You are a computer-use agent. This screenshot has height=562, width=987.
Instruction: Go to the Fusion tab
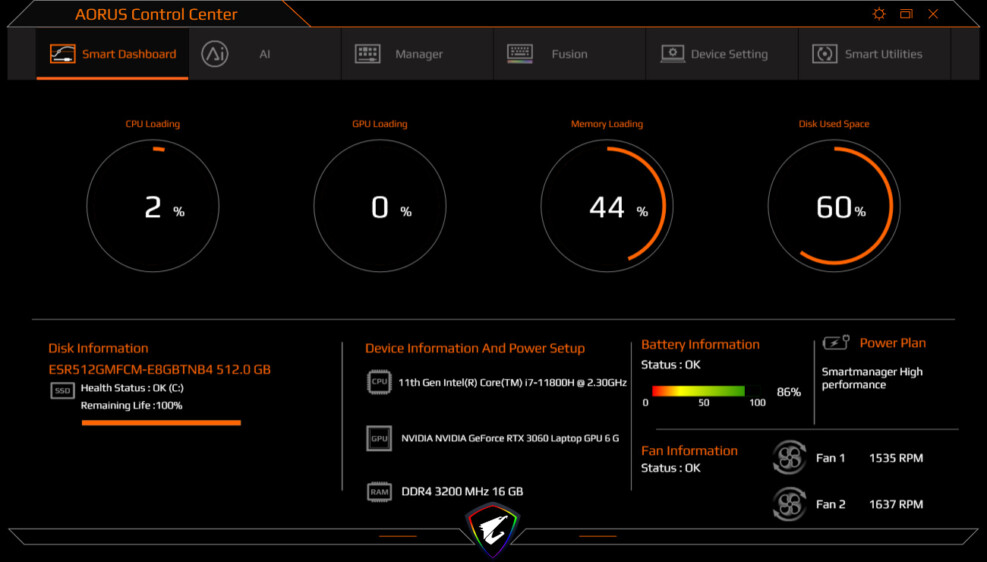570,53
